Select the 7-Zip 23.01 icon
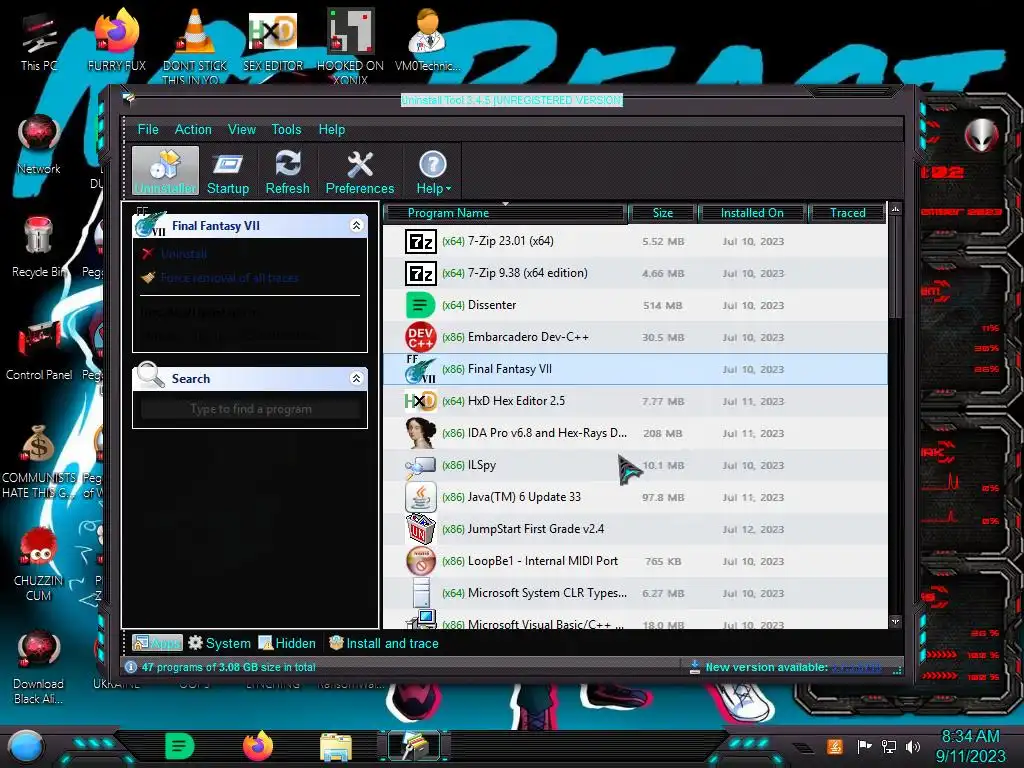The image size is (1024, 768). [x=421, y=242]
